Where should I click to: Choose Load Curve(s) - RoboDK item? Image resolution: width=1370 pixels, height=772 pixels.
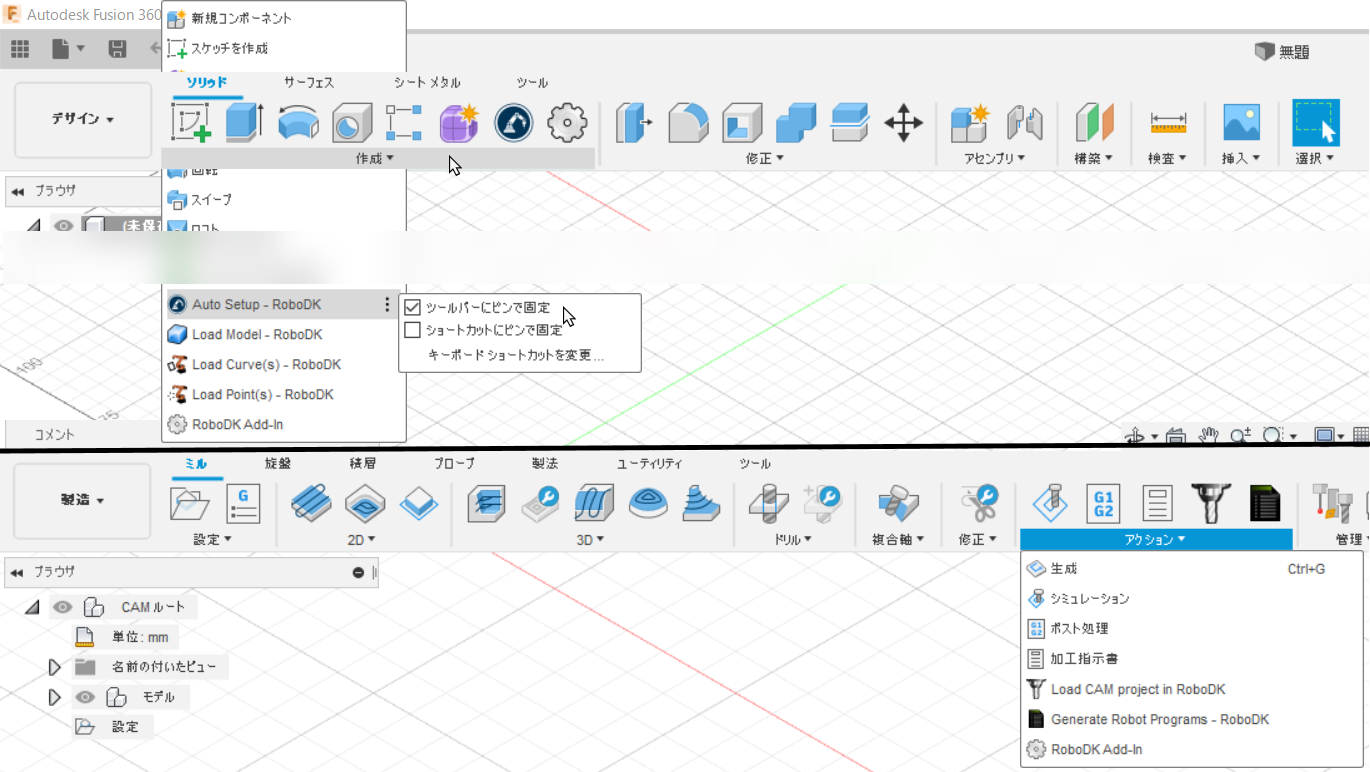(285, 364)
